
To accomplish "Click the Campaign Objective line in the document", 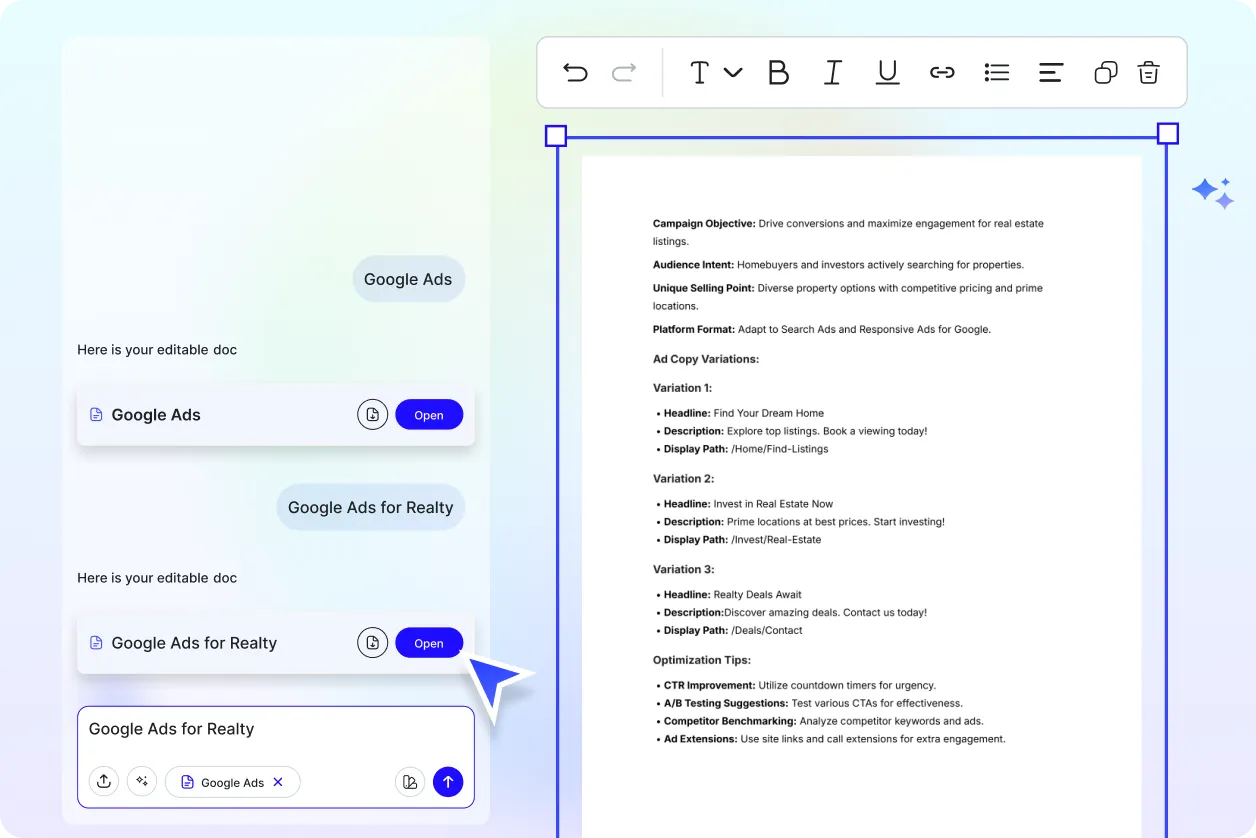I will (848, 232).
